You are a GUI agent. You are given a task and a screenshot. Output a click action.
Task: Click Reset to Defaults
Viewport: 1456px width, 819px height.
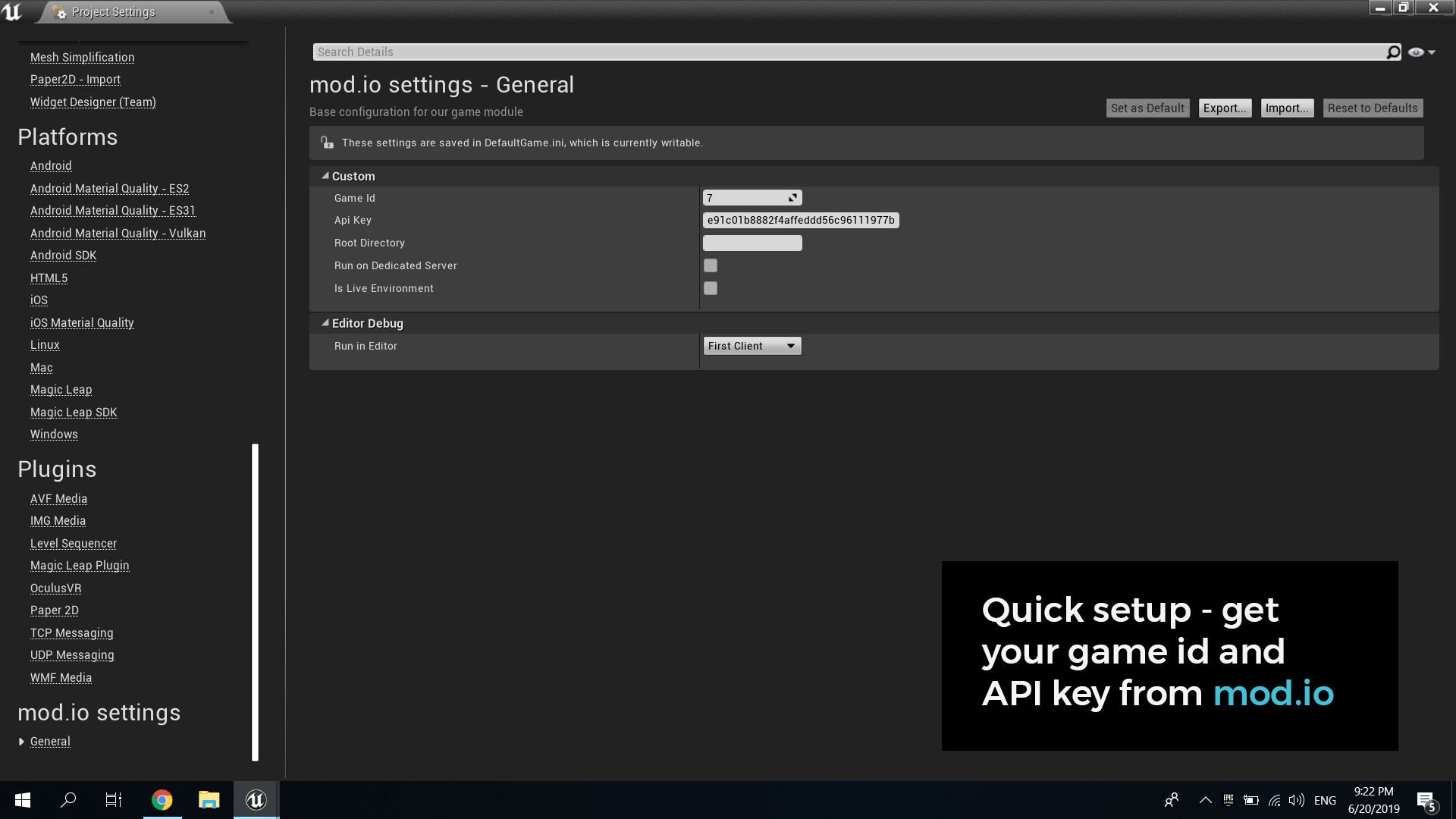(x=1372, y=108)
